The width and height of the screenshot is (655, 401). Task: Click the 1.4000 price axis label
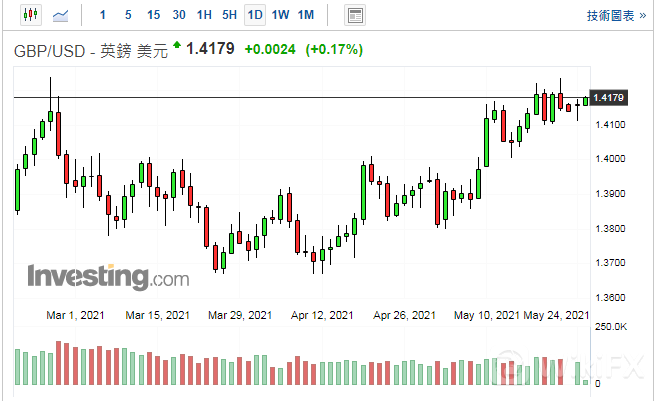(x=609, y=159)
